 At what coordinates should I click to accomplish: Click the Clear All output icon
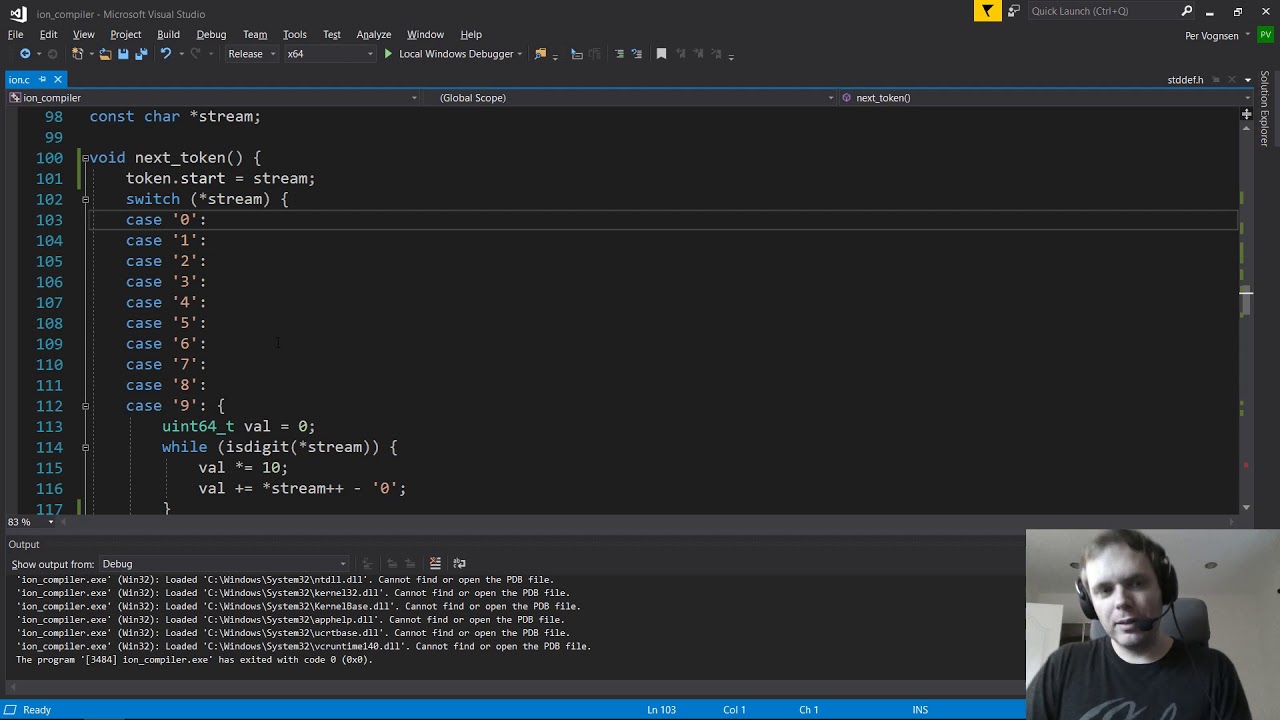coord(435,563)
